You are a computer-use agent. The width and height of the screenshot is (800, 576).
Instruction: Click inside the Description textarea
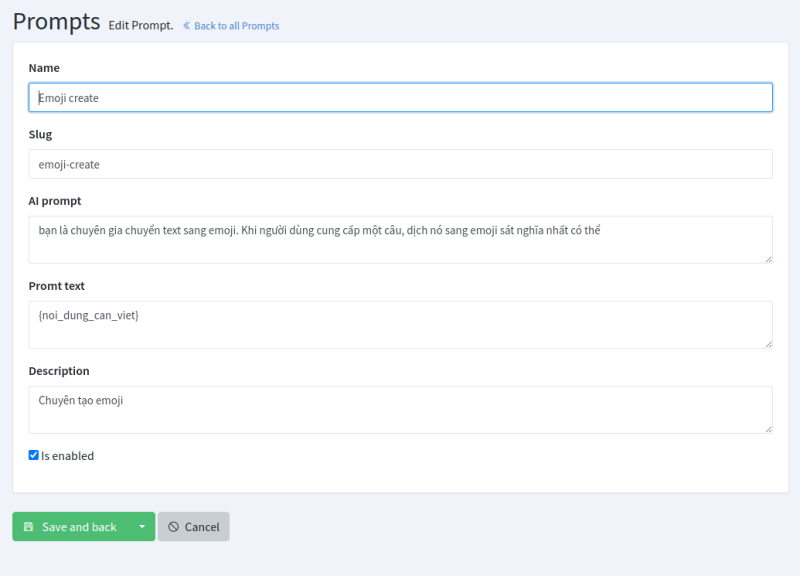click(401, 410)
